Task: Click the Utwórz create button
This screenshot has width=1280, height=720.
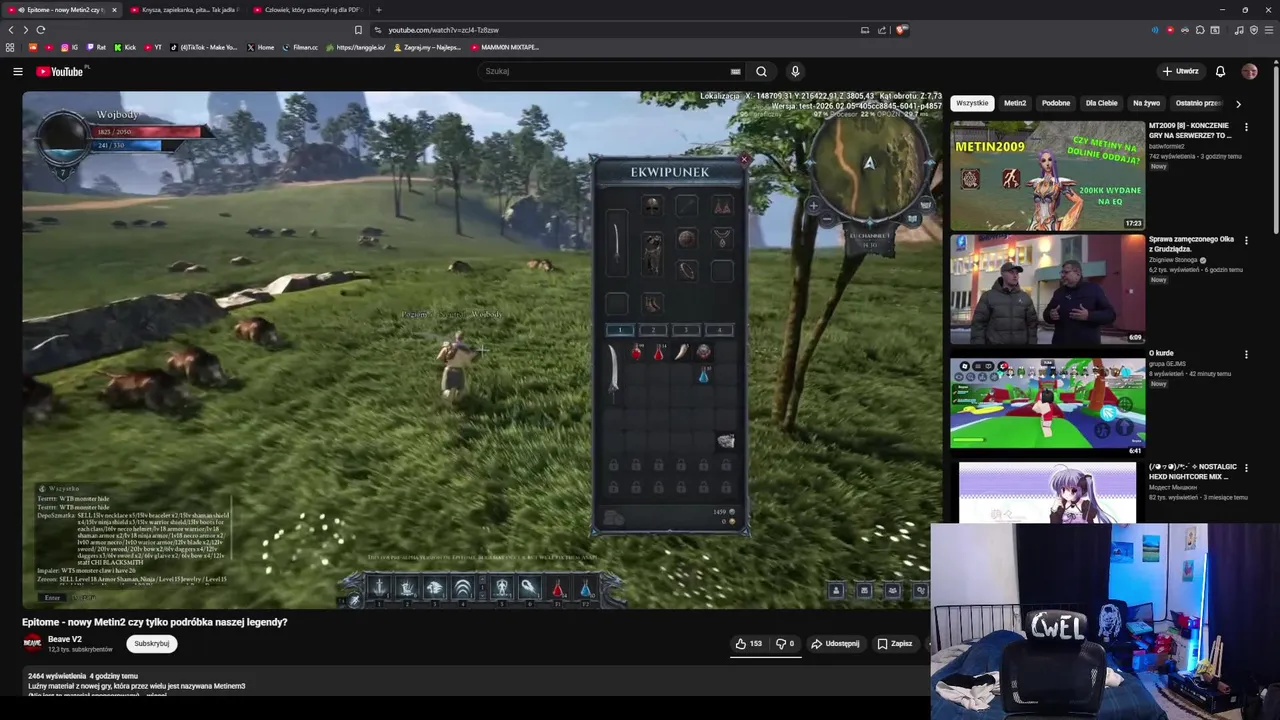Action: (x=1180, y=71)
